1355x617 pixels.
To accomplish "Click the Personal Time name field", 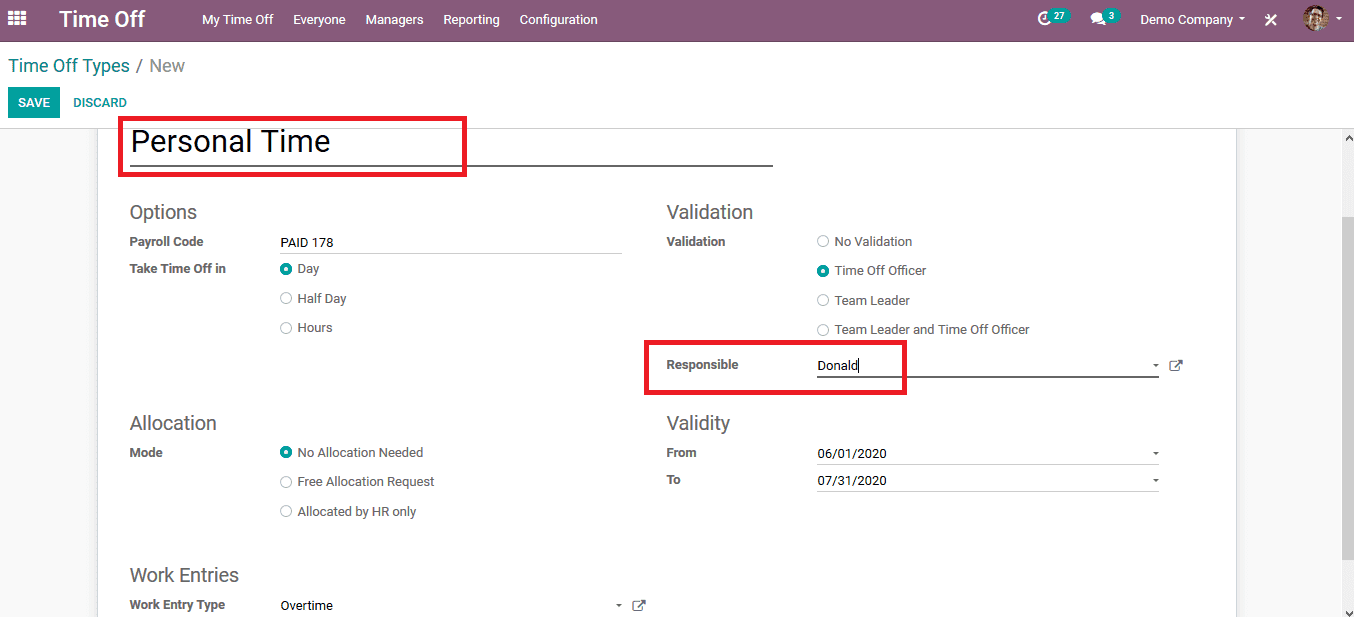I will coord(451,142).
